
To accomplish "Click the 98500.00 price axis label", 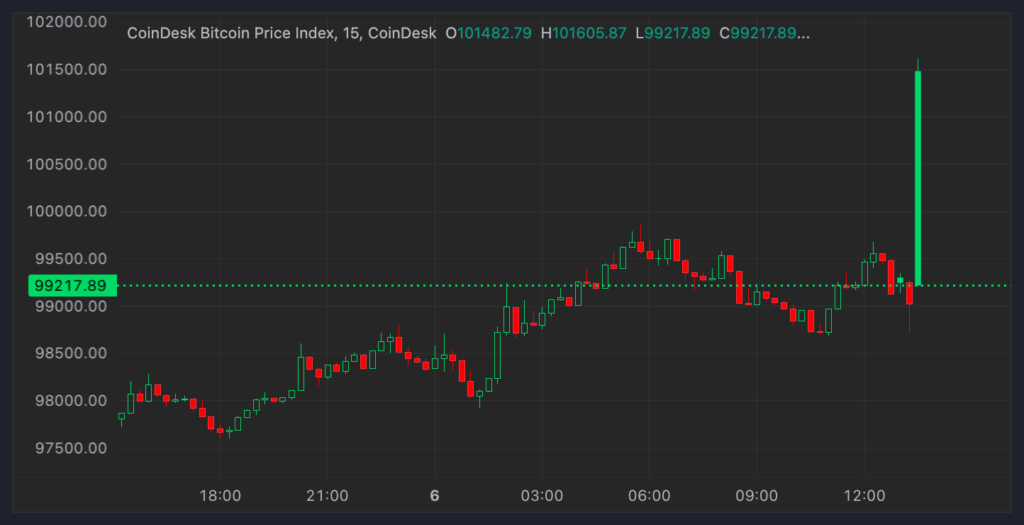I will (x=70, y=353).
